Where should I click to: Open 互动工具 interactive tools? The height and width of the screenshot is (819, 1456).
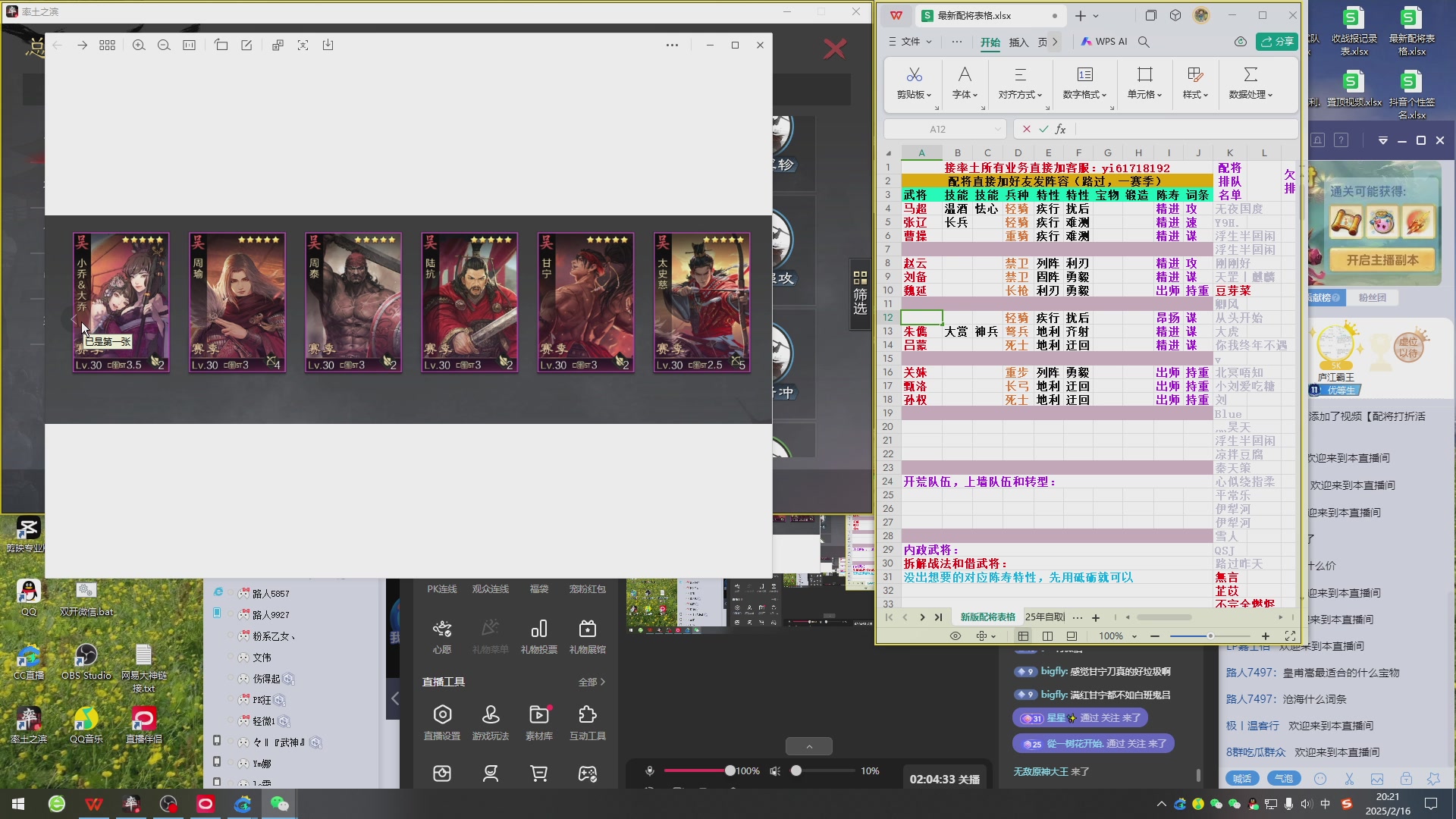pyautogui.click(x=588, y=723)
